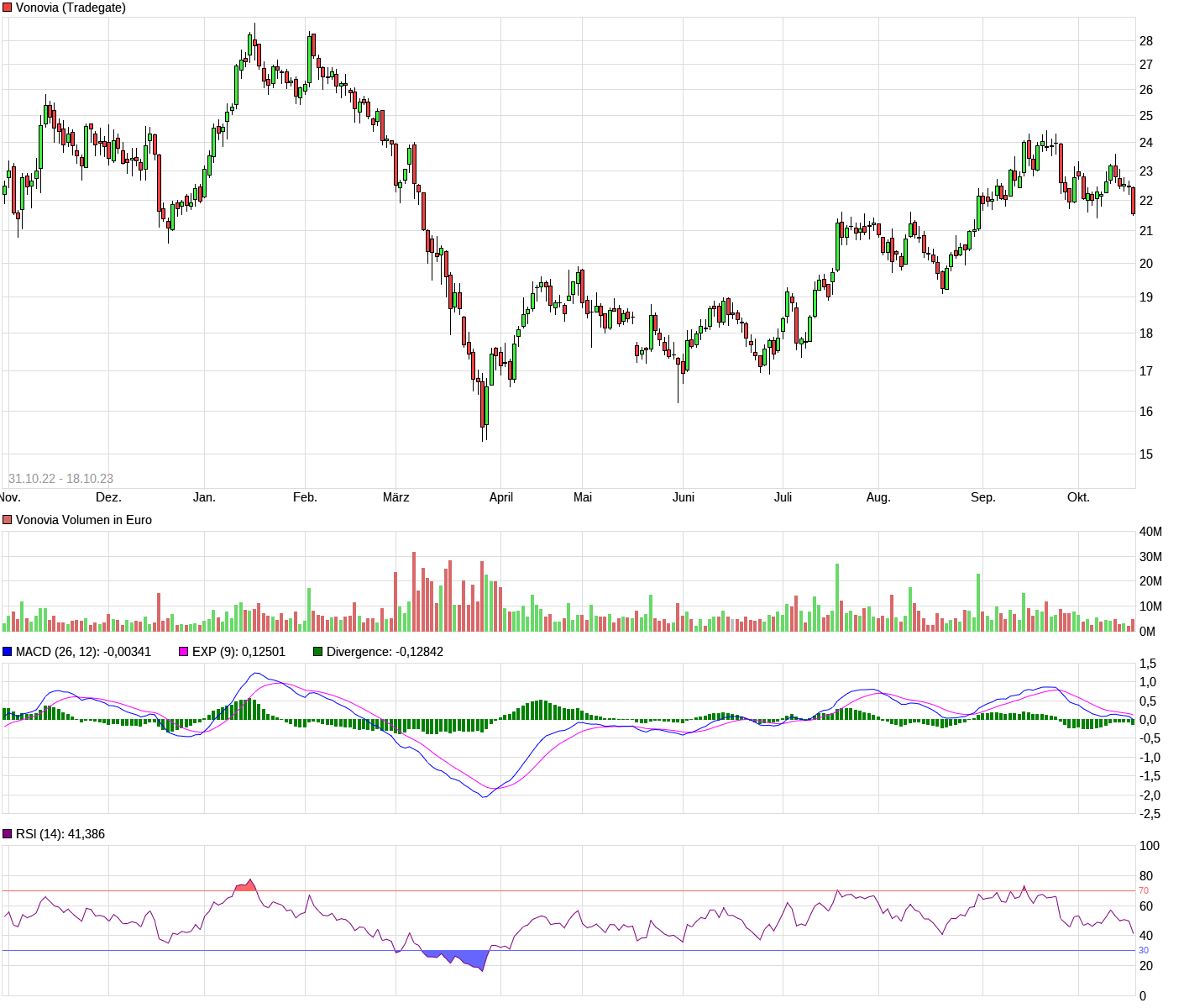Click price axis label 15
Image resolution: width=1184 pixels, height=1008 pixels.
tap(1146, 454)
